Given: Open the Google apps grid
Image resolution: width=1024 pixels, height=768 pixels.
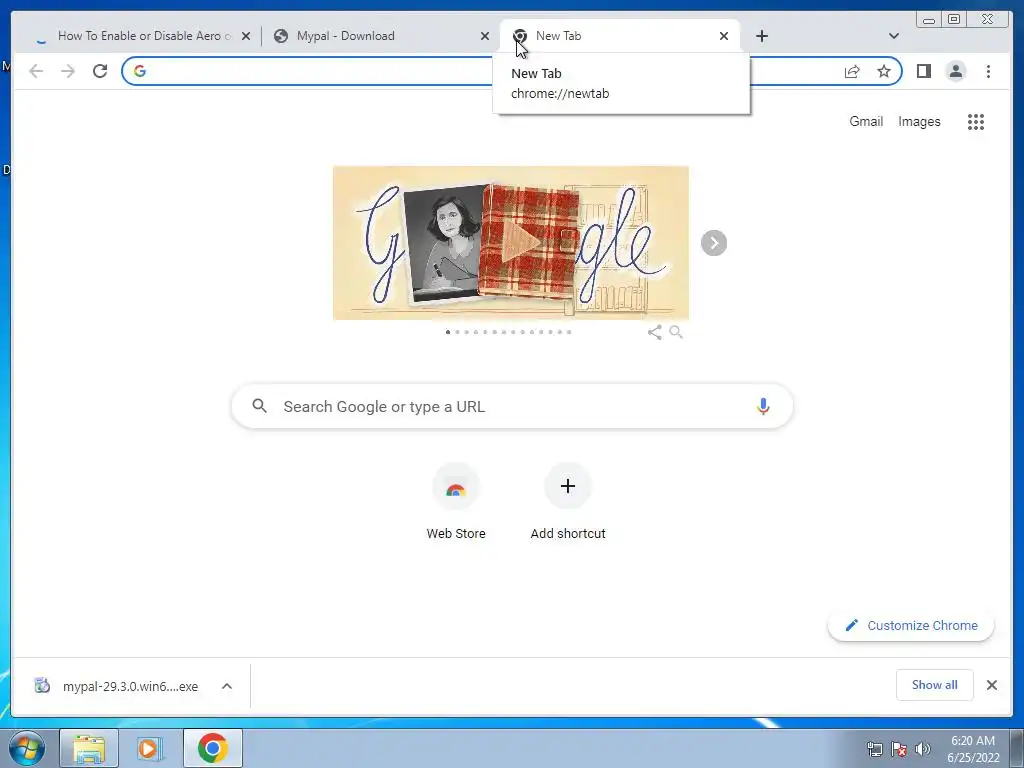Looking at the screenshot, I should (976, 121).
